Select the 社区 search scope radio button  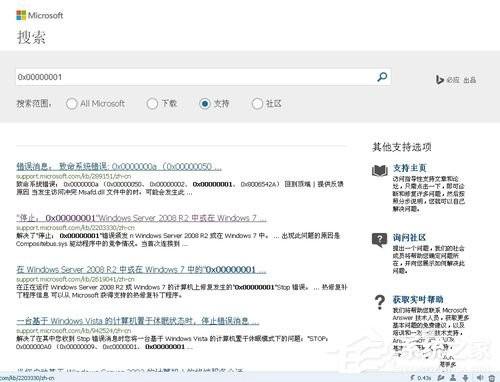(257, 104)
